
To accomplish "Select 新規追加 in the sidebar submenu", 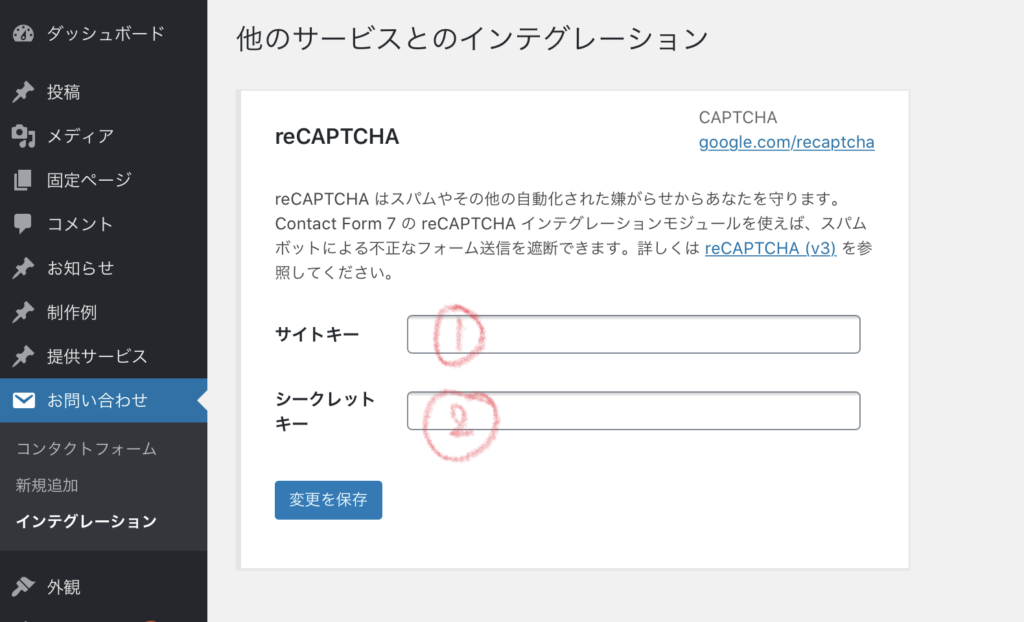I will point(47,485).
